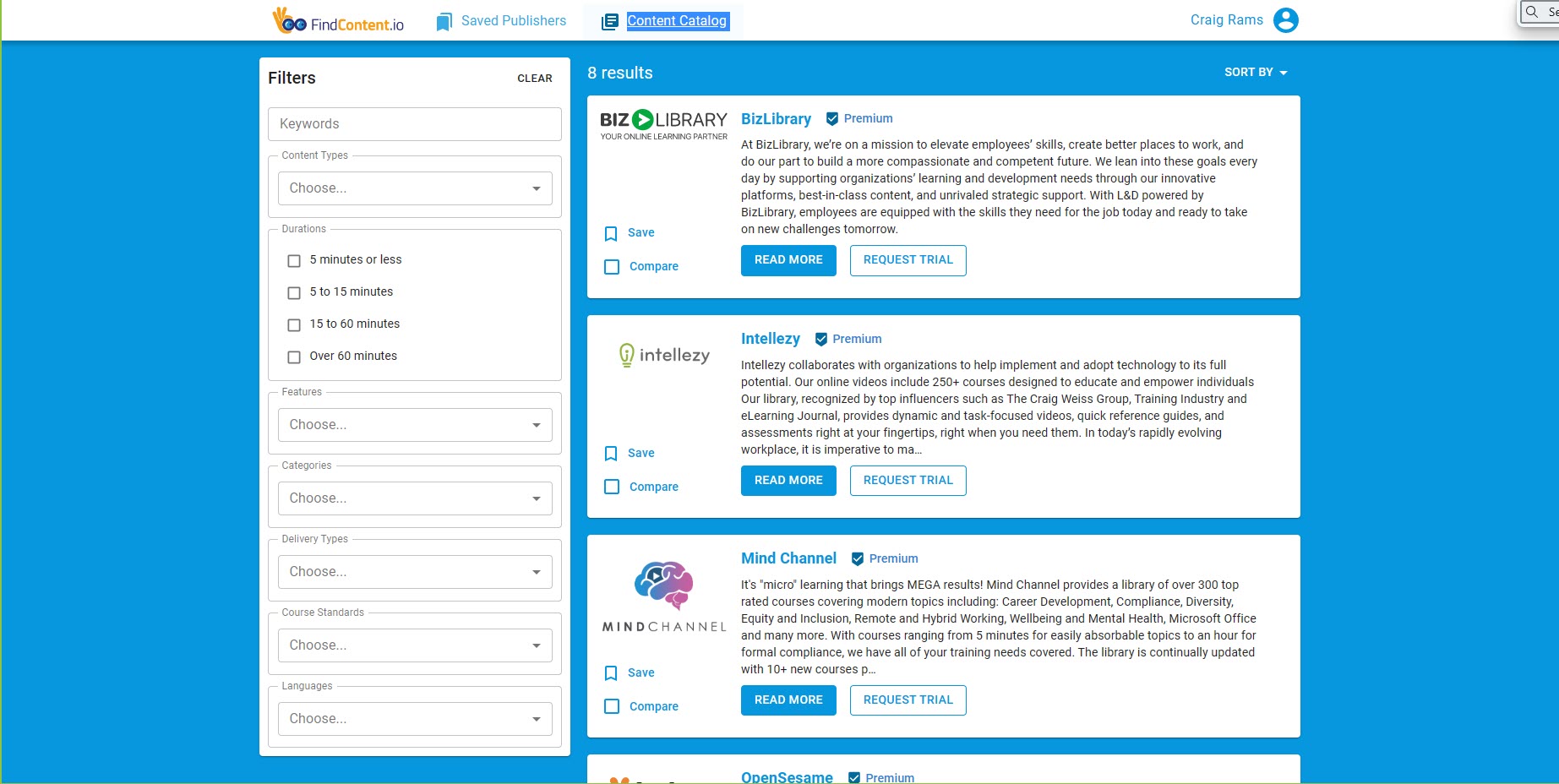Open the Content Types dropdown
The image size is (1559, 784).
[415, 188]
